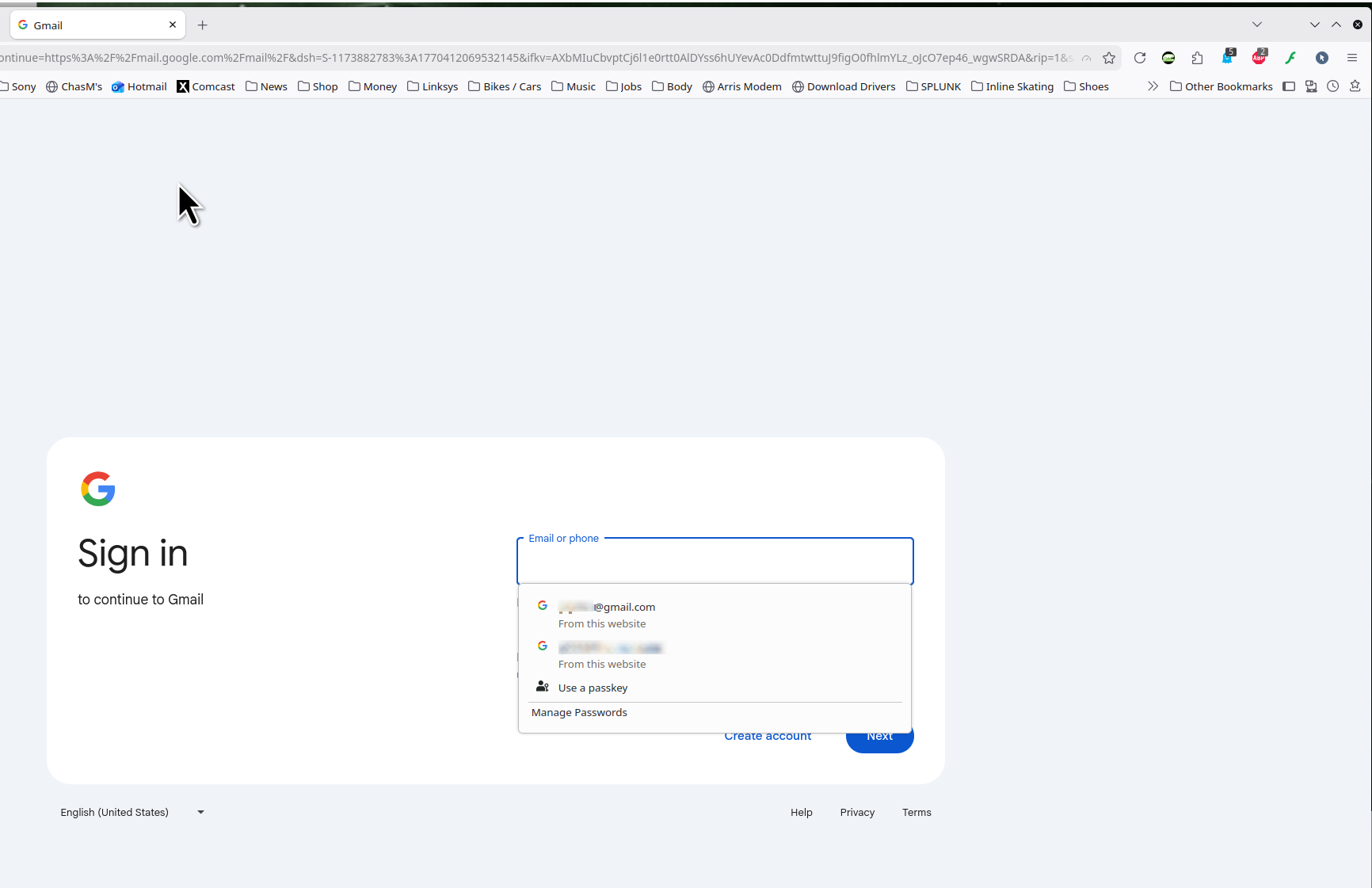
Task: Toggle the sidebar panel icon
Action: (1289, 86)
